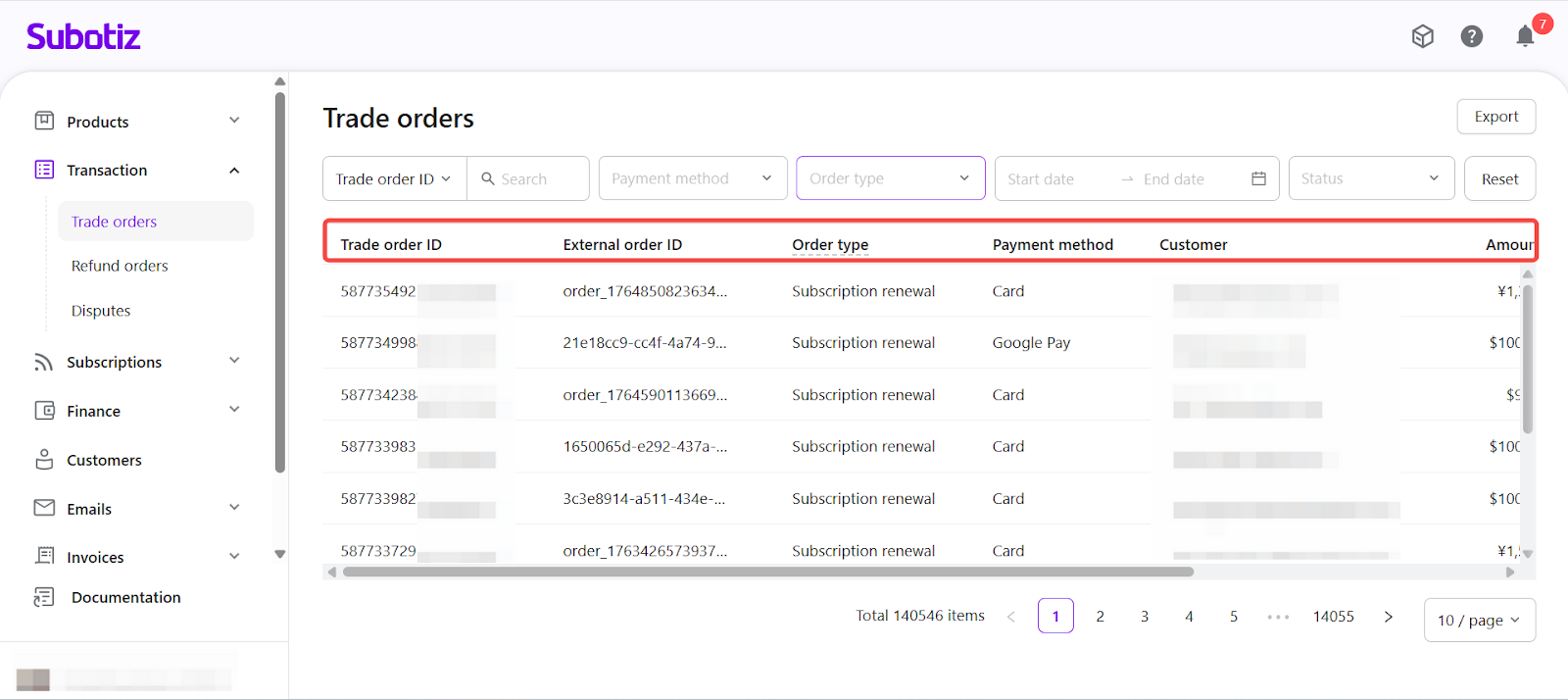Screen dimensions: 1568x700
Task: Collapse the Transaction menu section
Action: pyautogui.click(x=234, y=171)
